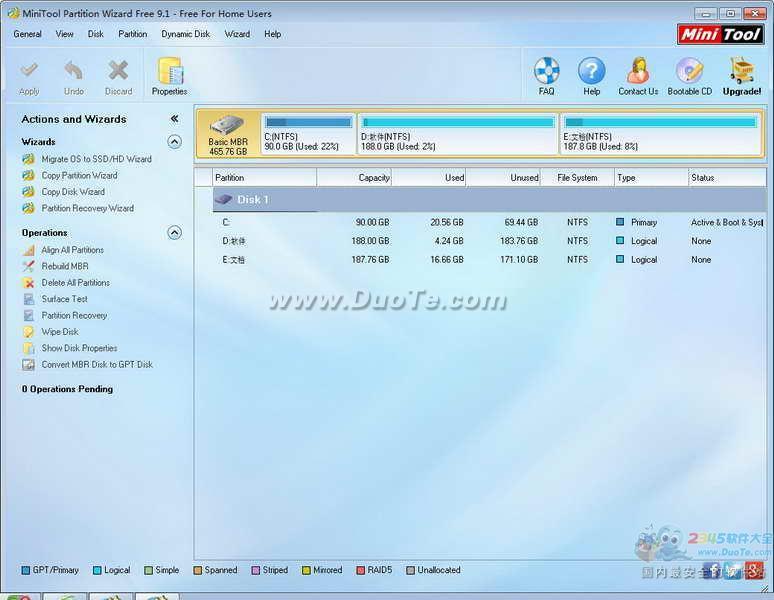Collapse the Actions and Wizards panel
The image size is (774, 600).
(x=174, y=119)
